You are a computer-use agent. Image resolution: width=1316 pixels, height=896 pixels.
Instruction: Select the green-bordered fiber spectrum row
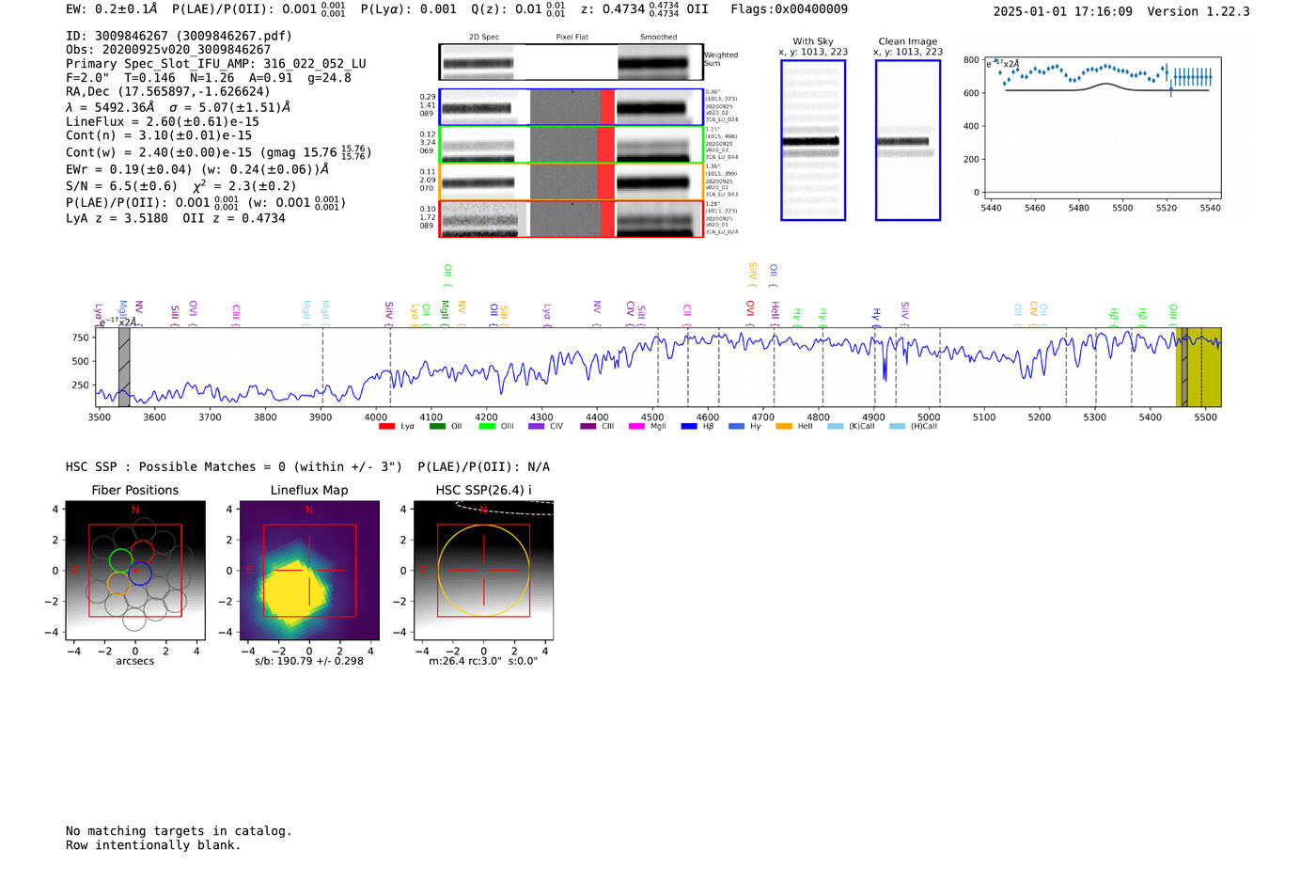point(571,144)
